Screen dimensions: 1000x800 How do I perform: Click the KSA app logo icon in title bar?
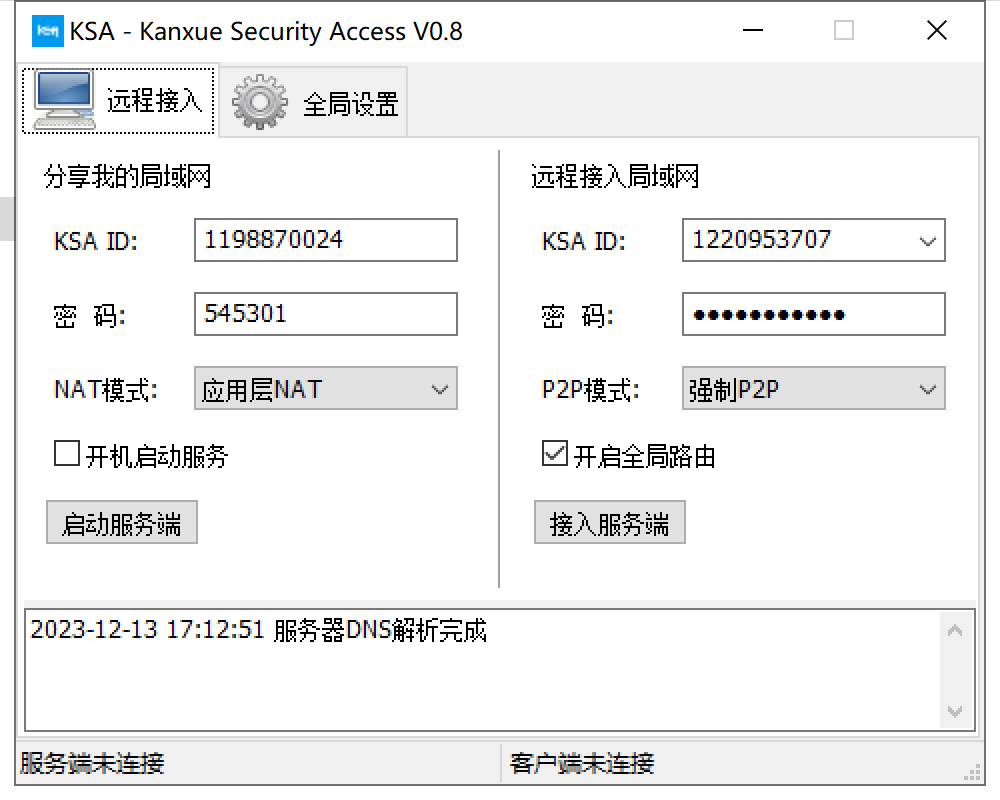47,31
